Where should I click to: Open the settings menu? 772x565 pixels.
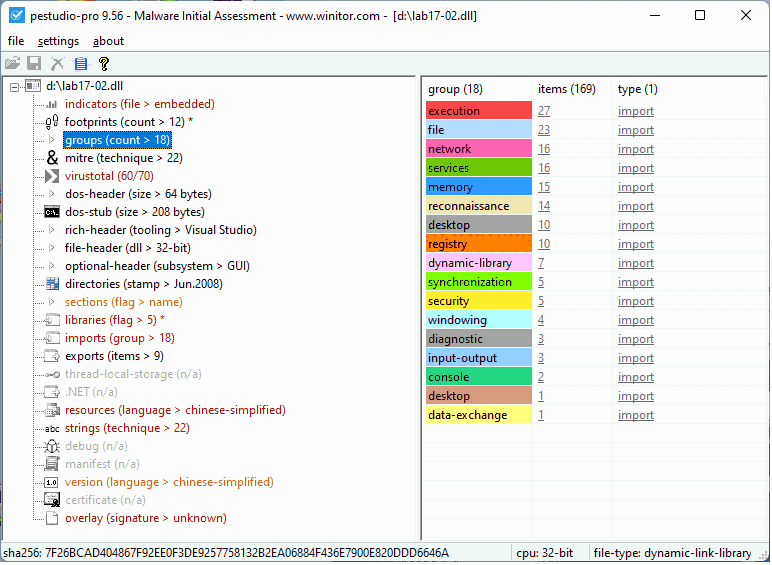58,41
